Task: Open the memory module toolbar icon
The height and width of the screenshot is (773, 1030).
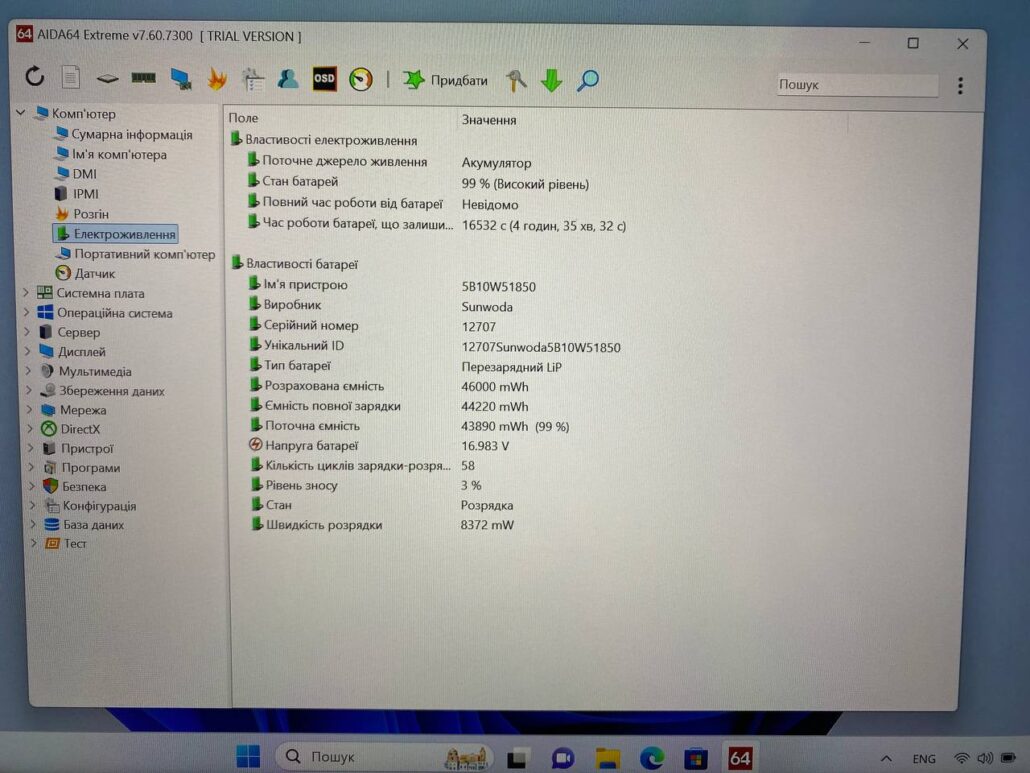Action: tap(143, 78)
